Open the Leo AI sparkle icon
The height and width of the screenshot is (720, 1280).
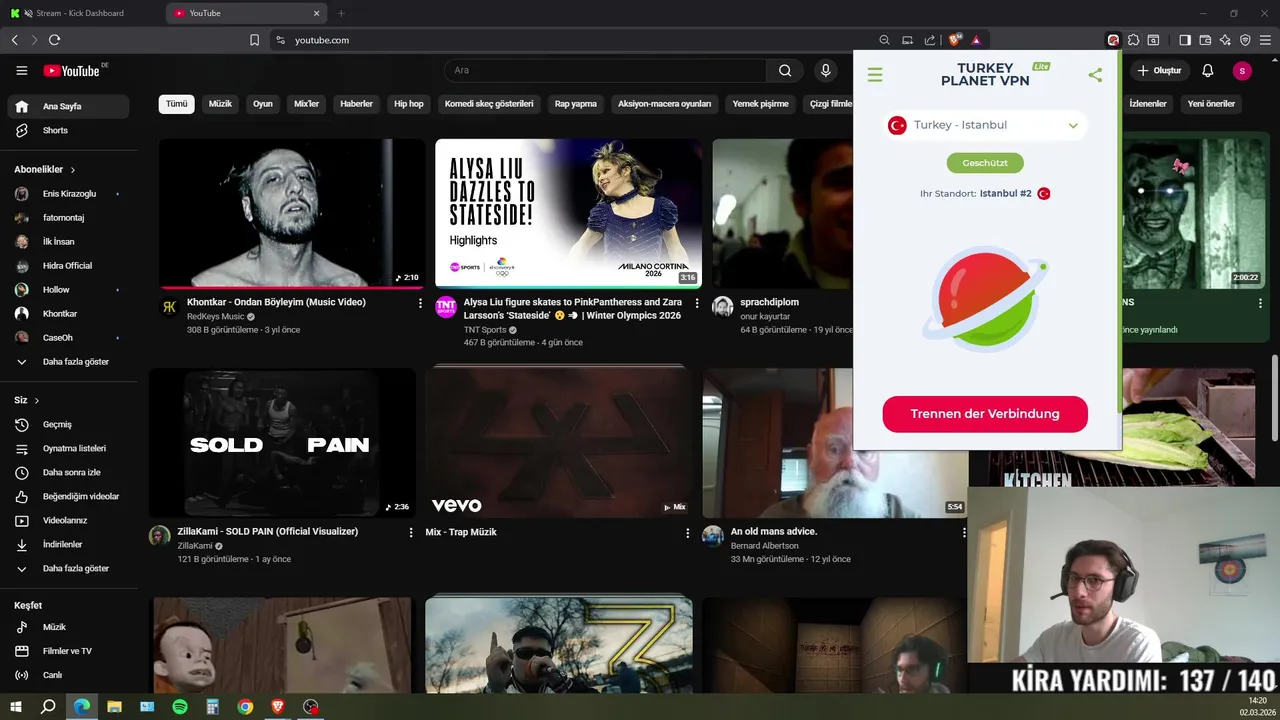tap(1225, 40)
